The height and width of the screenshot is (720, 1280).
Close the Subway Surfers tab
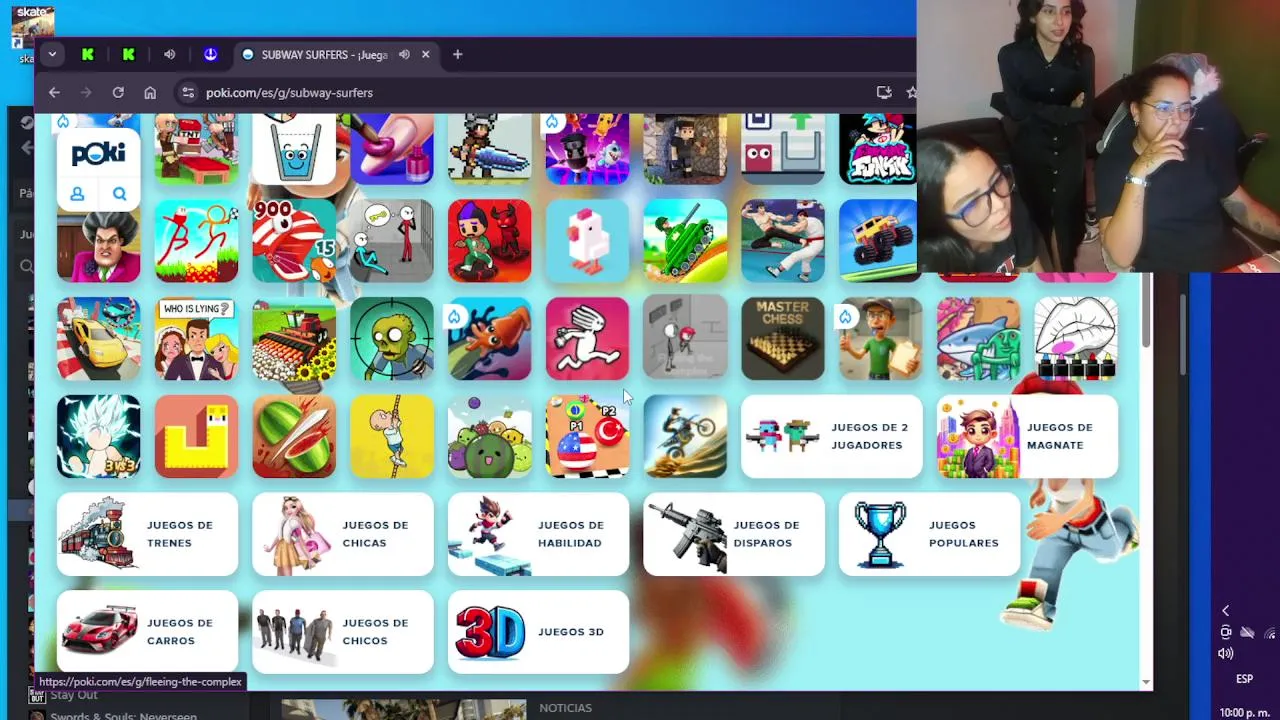click(x=425, y=54)
